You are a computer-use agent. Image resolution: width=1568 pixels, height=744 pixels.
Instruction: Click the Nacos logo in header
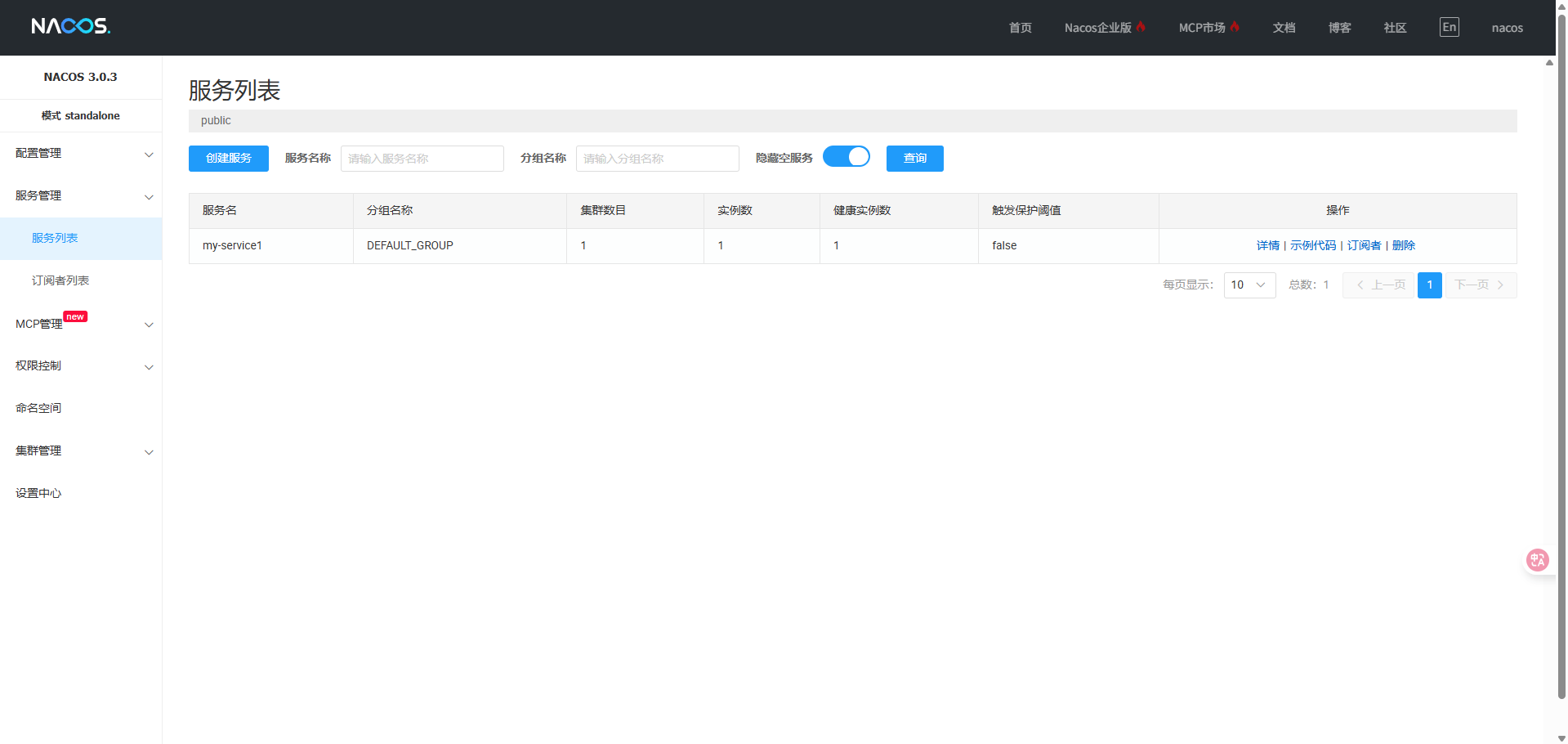71,26
